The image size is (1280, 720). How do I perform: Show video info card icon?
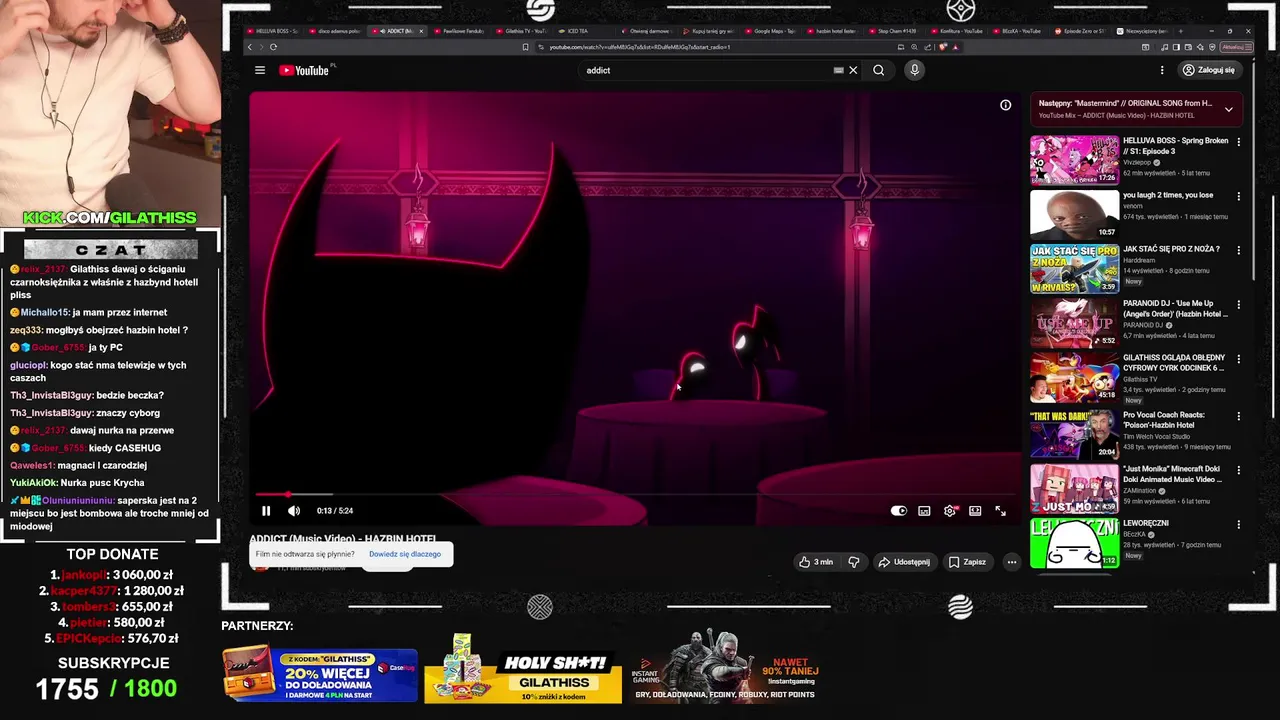coord(1005,105)
